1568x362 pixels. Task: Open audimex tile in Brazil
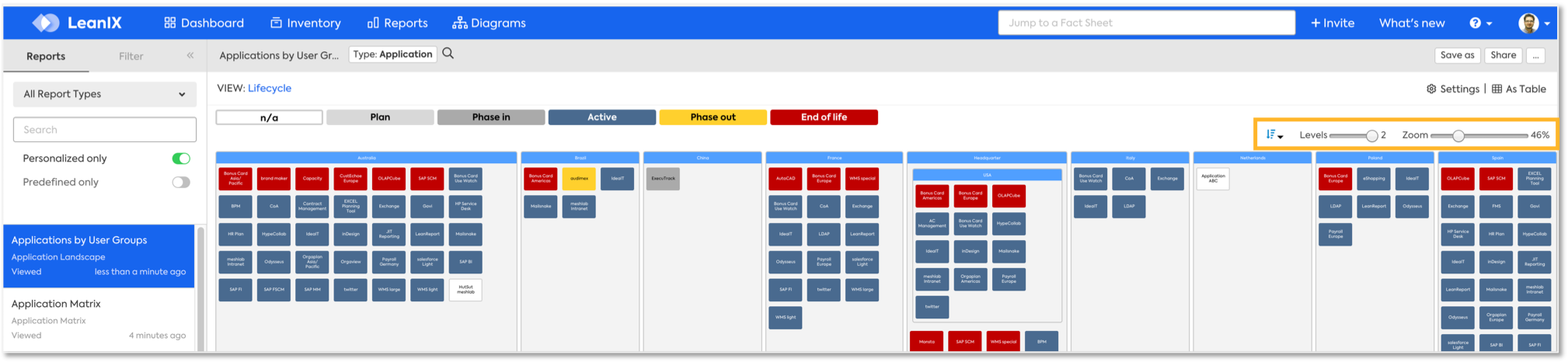pyautogui.click(x=579, y=179)
